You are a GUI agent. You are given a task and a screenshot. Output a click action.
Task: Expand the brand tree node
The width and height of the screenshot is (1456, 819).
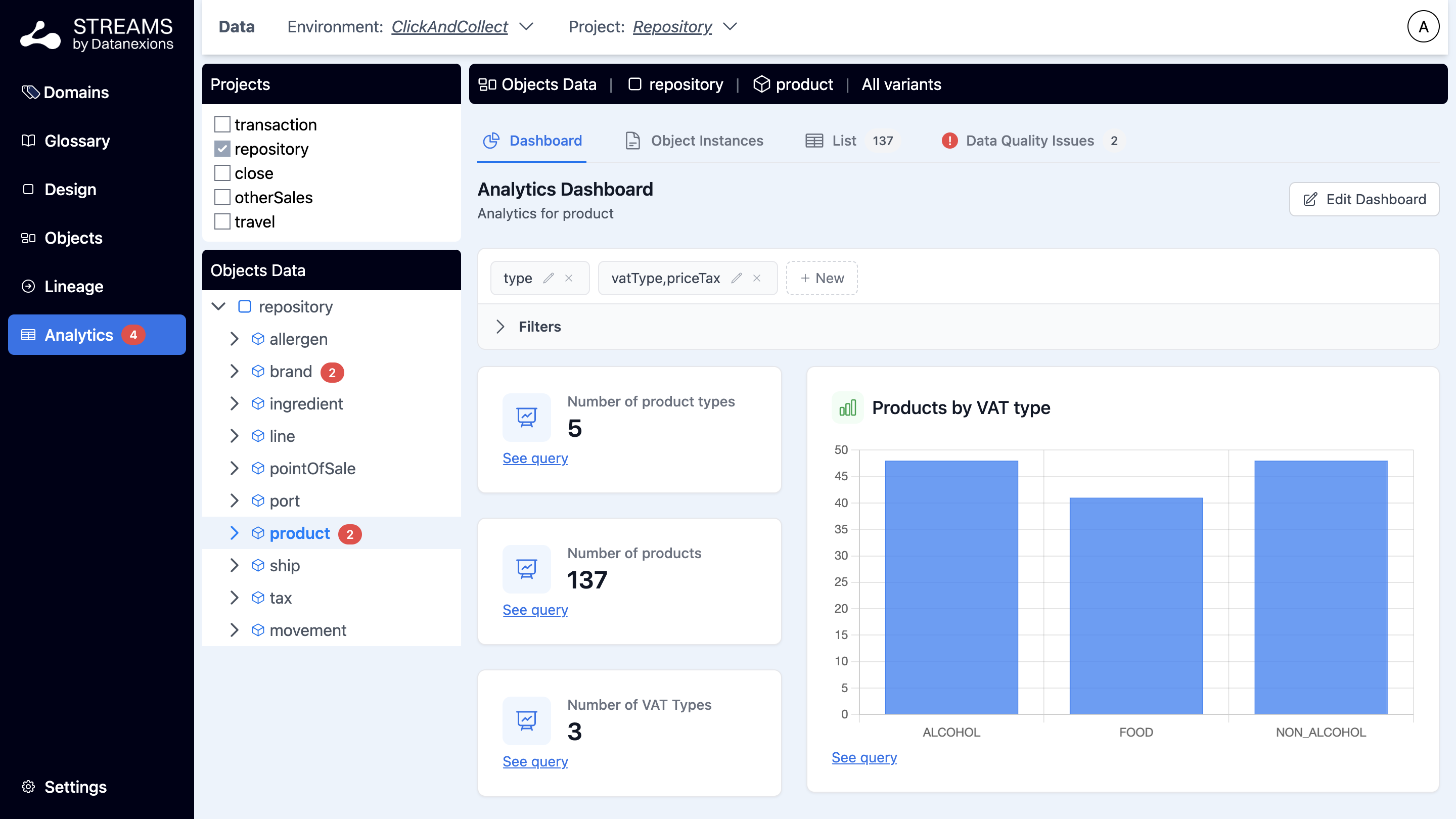[235, 372]
